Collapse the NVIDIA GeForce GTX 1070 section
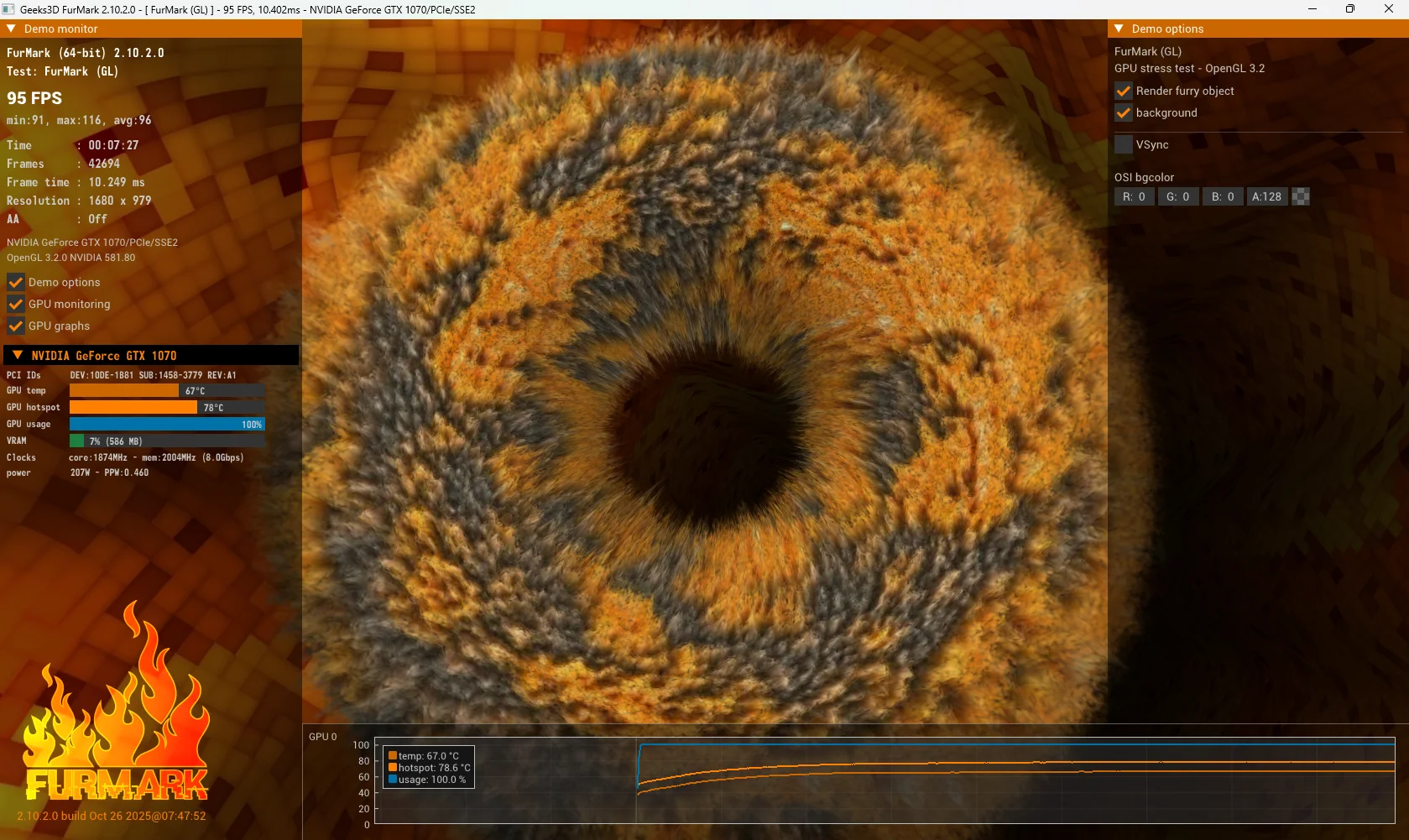Viewport: 1409px width, 840px height. (x=18, y=355)
